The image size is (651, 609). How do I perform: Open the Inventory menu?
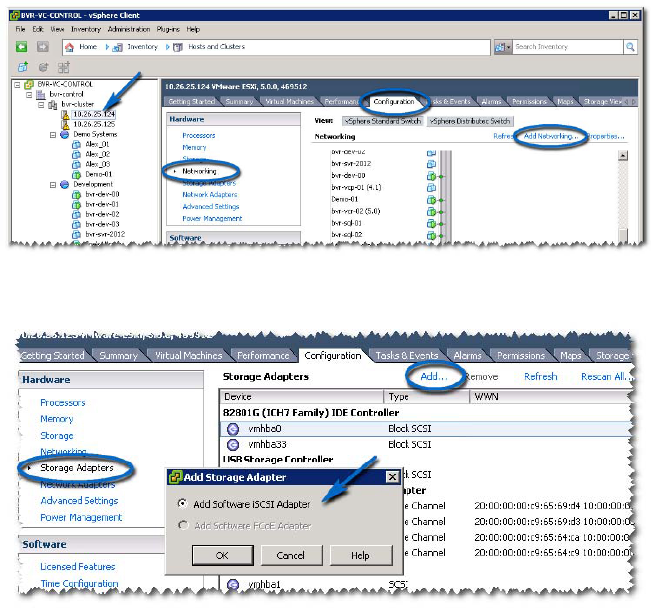click(x=86, y=29)
